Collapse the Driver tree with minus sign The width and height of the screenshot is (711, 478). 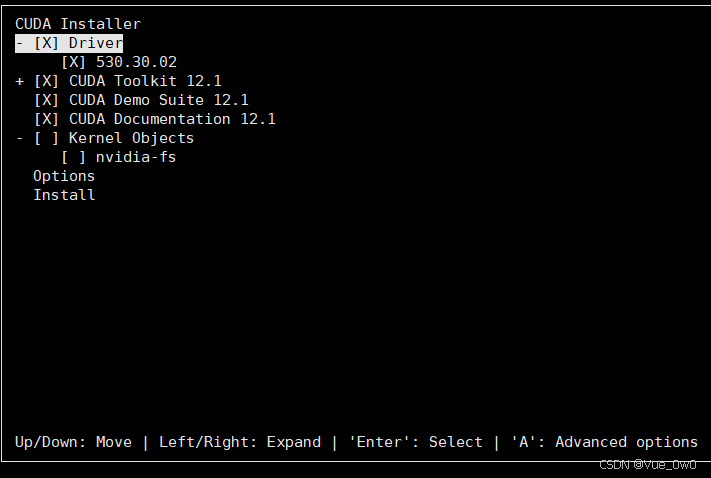pos(20,43)
